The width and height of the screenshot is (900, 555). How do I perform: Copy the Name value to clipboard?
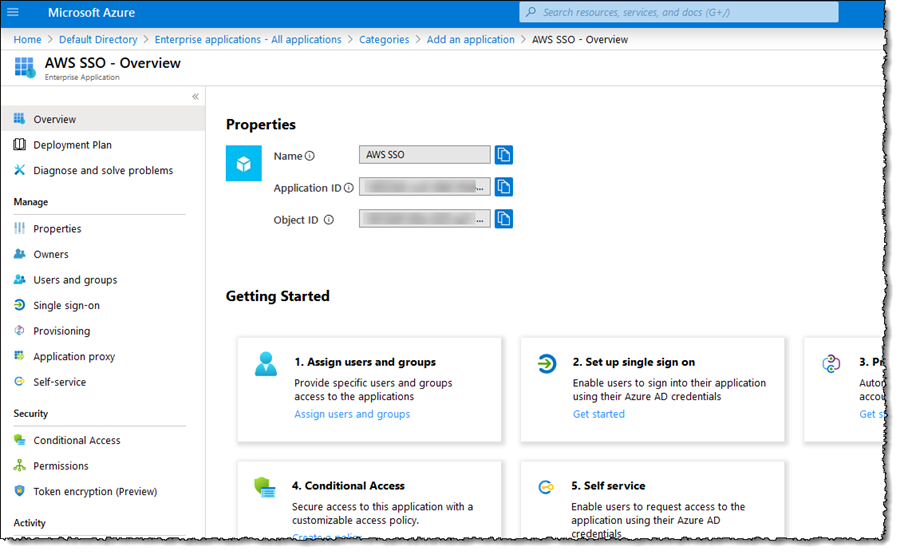[503, 155]
